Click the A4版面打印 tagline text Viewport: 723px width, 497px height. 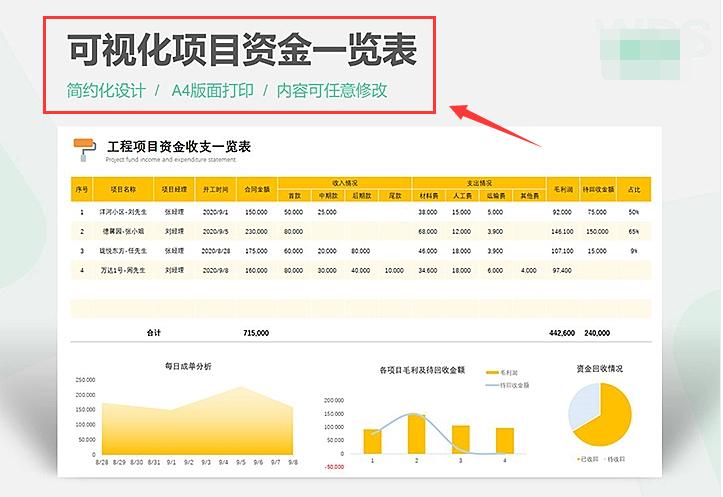[x=213, y=90]
